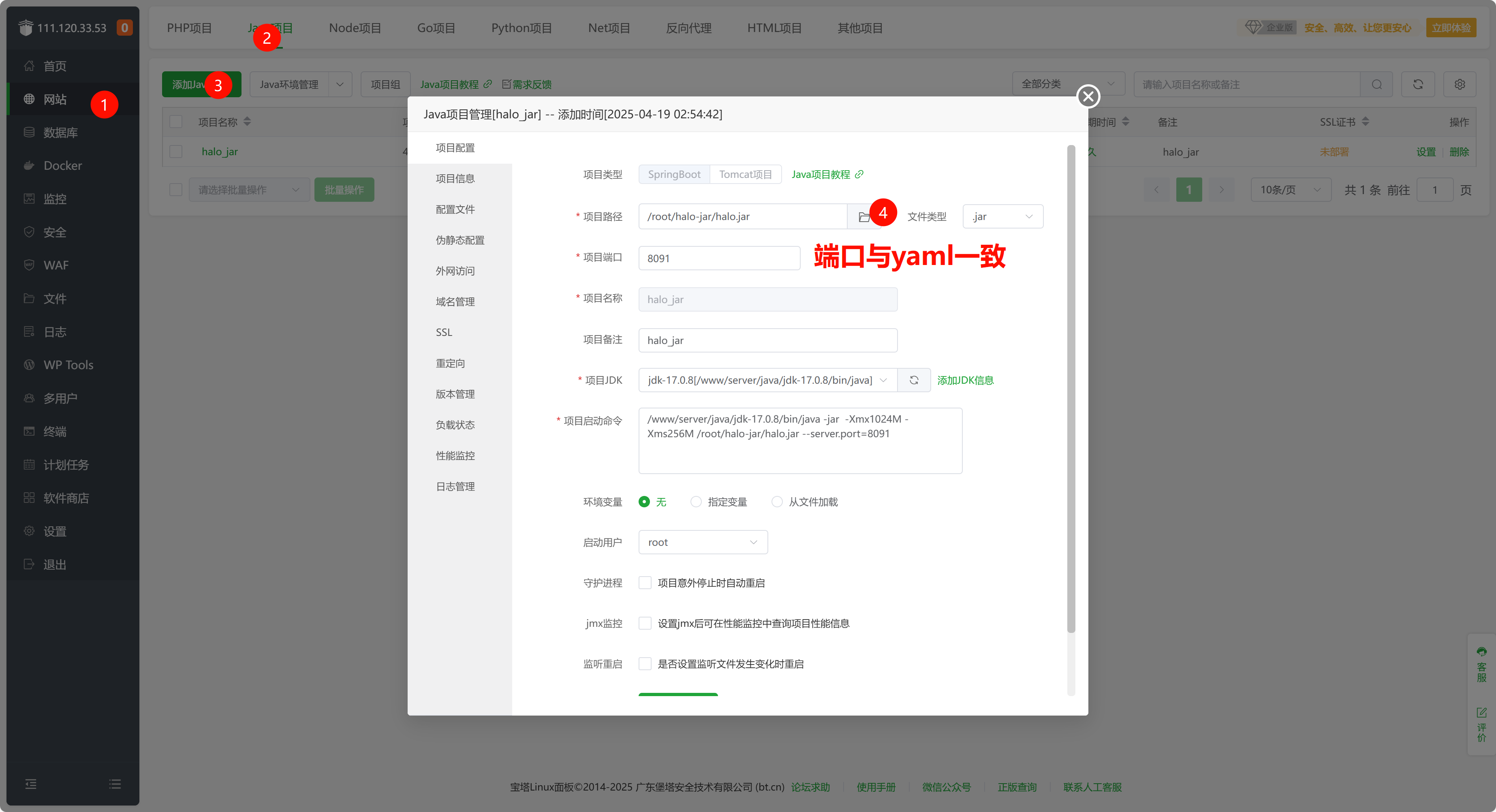The height and width of the screenshot is (812, 1496).
Task: Open the 软件商店 app store icon
Action: click(x=29, y=498)
